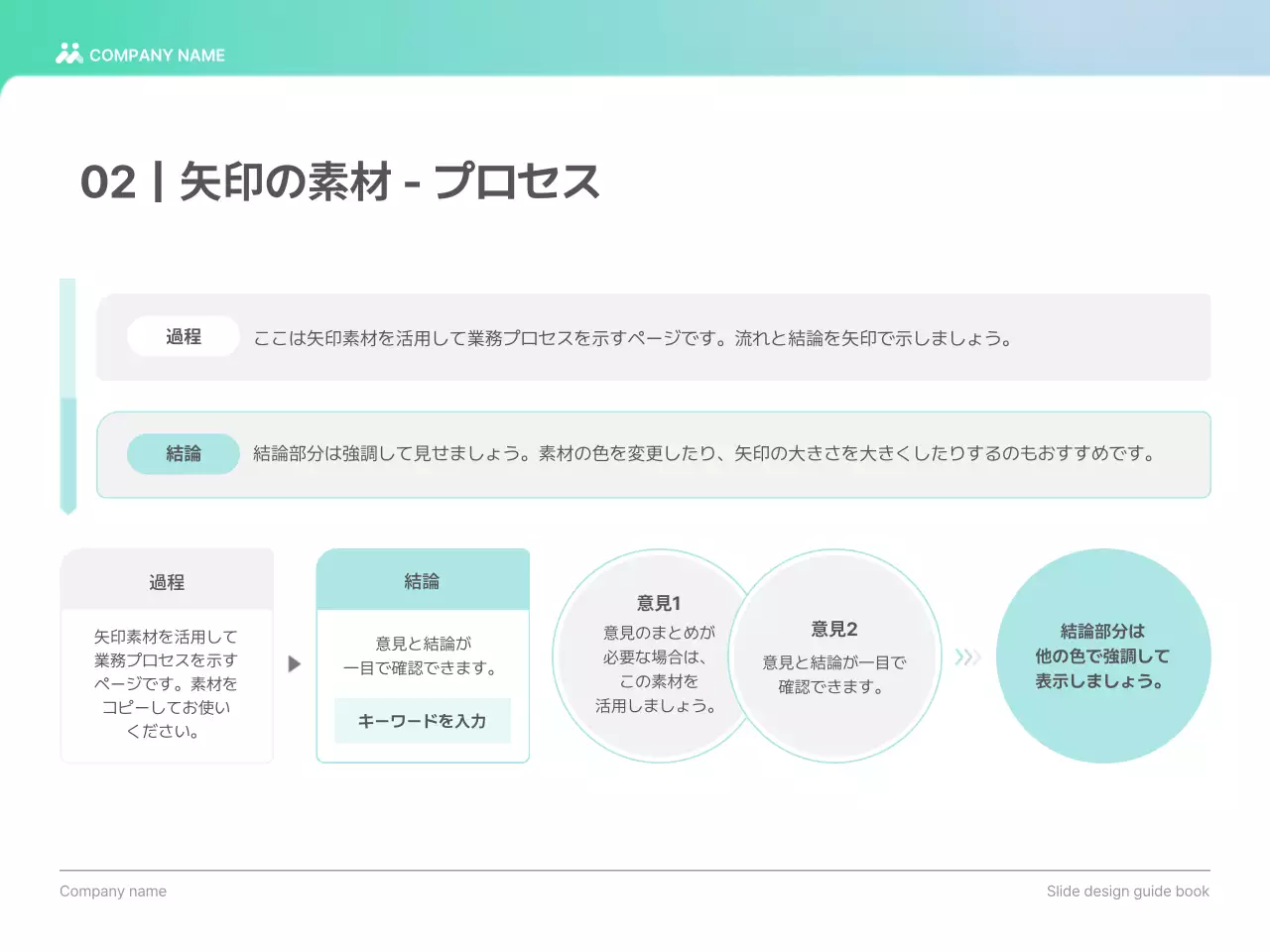Click the COMPANY NAME header text

[x=157, y=56]
